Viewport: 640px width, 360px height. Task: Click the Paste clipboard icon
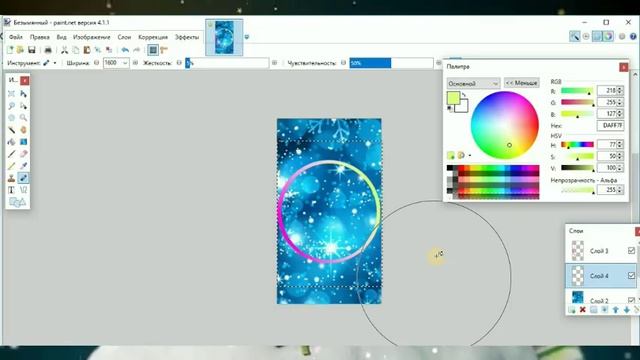87,50
